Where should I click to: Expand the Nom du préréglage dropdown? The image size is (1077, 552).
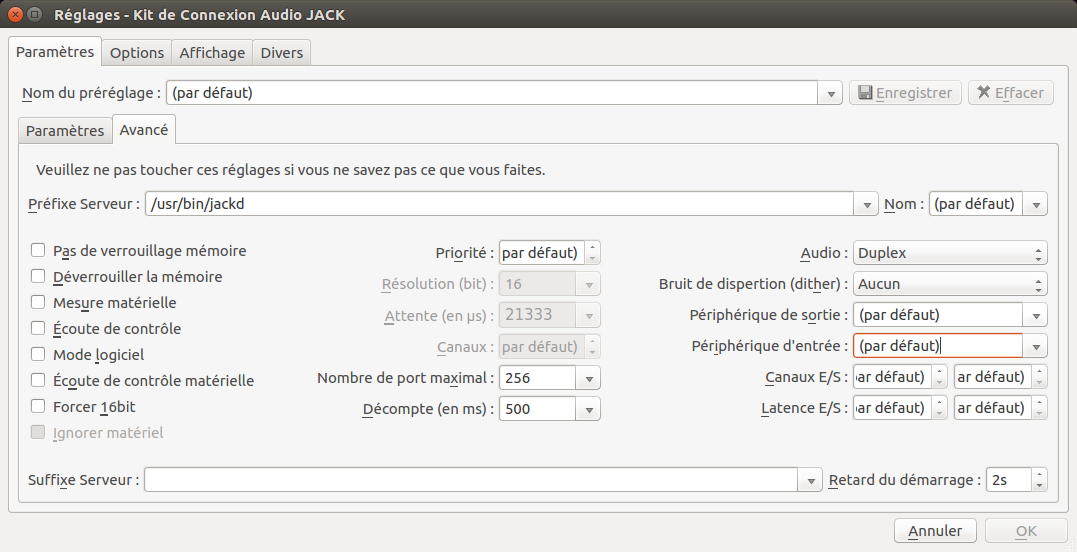tap(831, 94)
